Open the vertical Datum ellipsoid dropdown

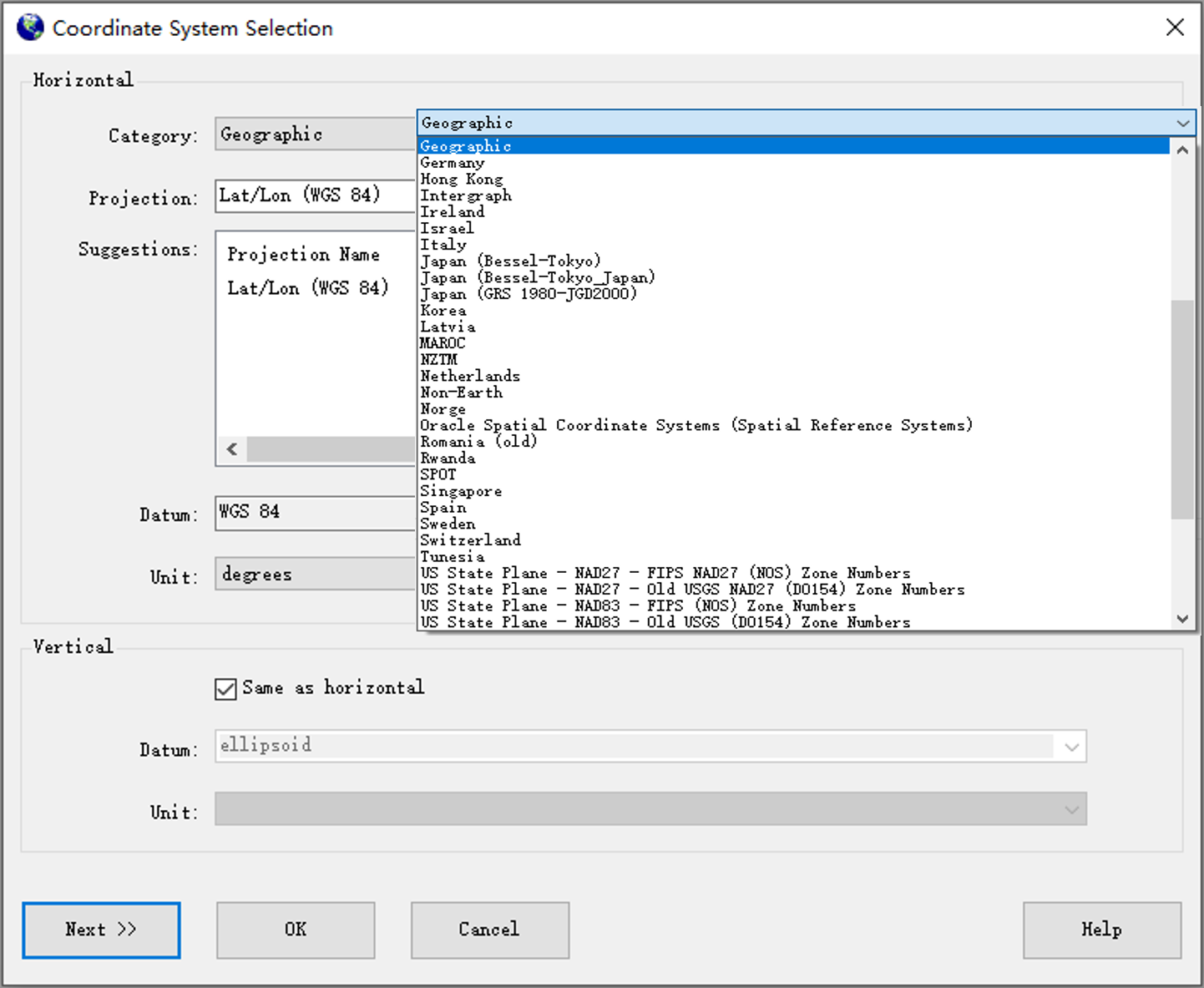click(x=1072, y=747)
